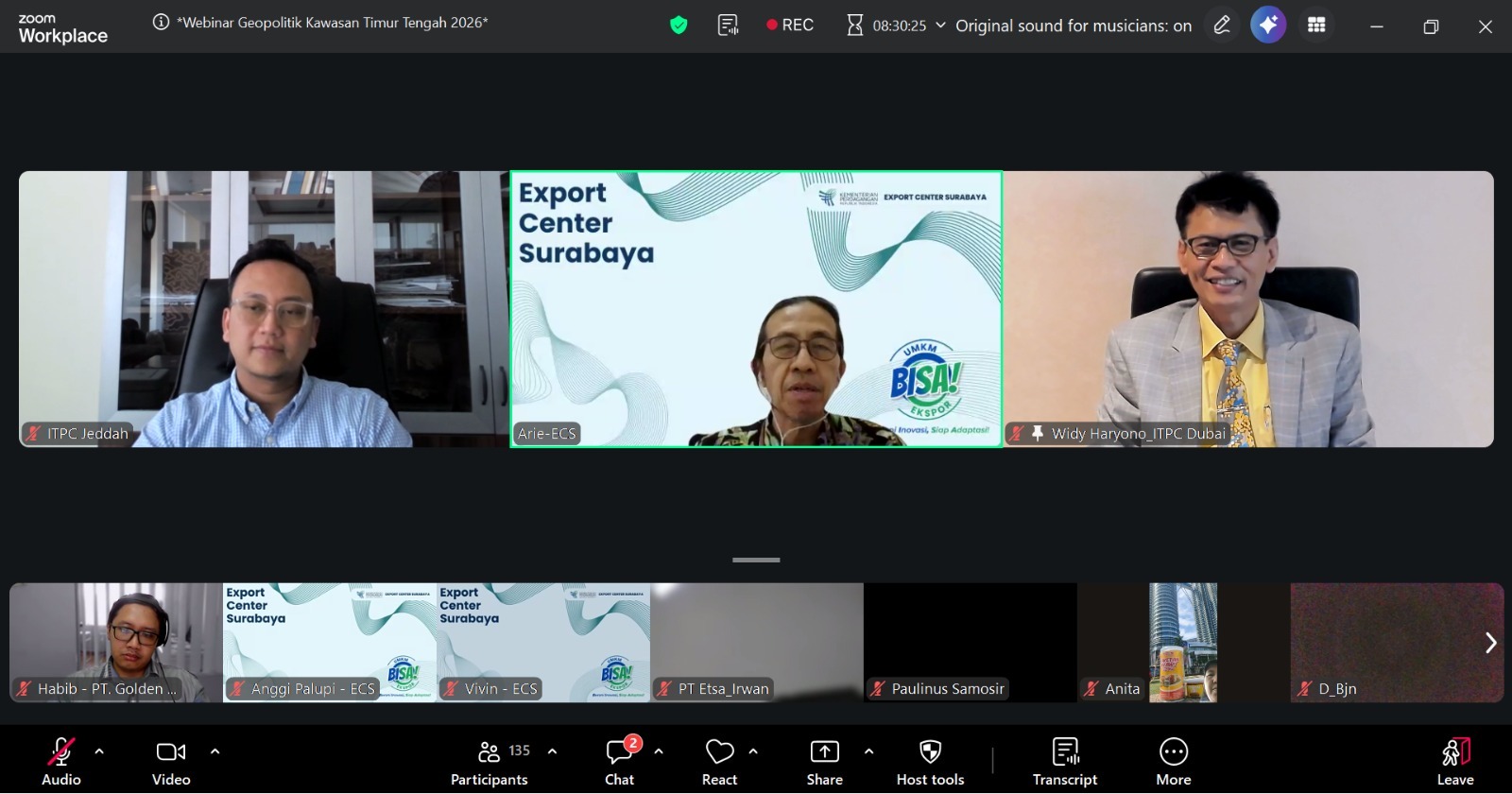Click the pencil annotate icon

1222,26
